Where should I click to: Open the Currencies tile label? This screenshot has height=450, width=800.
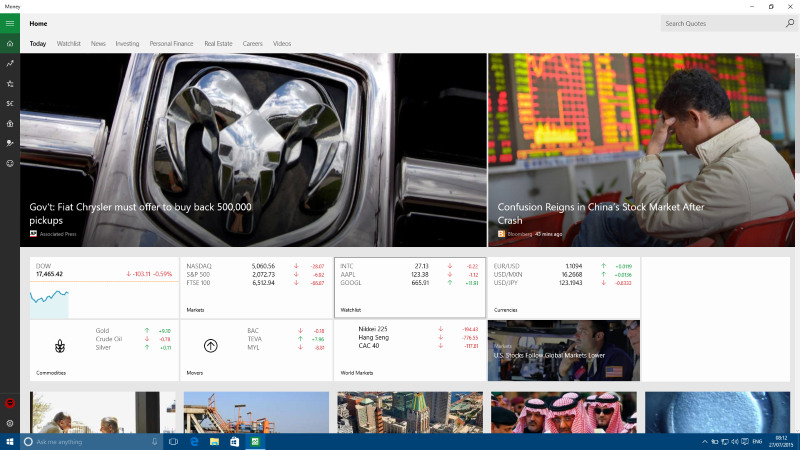tap(506, 310)
